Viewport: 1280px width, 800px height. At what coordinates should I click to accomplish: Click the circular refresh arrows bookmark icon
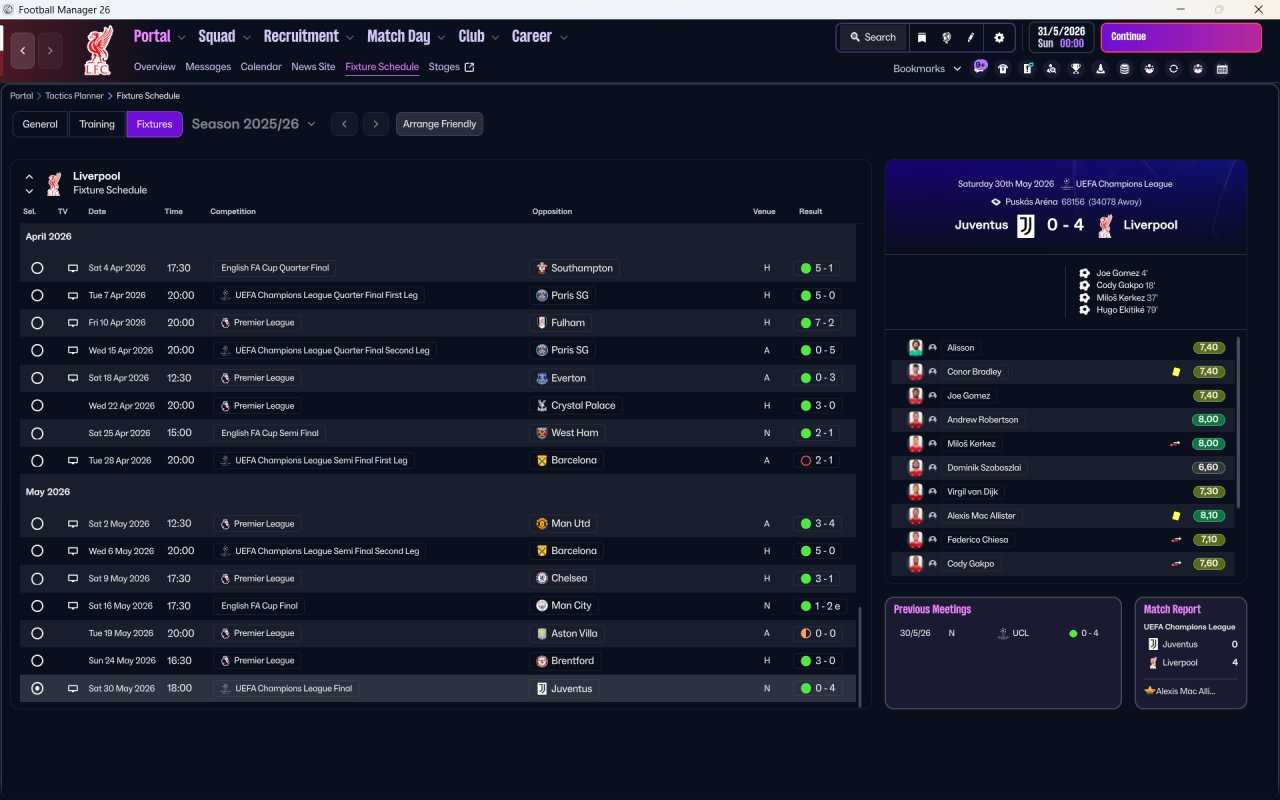point(1173,69)
